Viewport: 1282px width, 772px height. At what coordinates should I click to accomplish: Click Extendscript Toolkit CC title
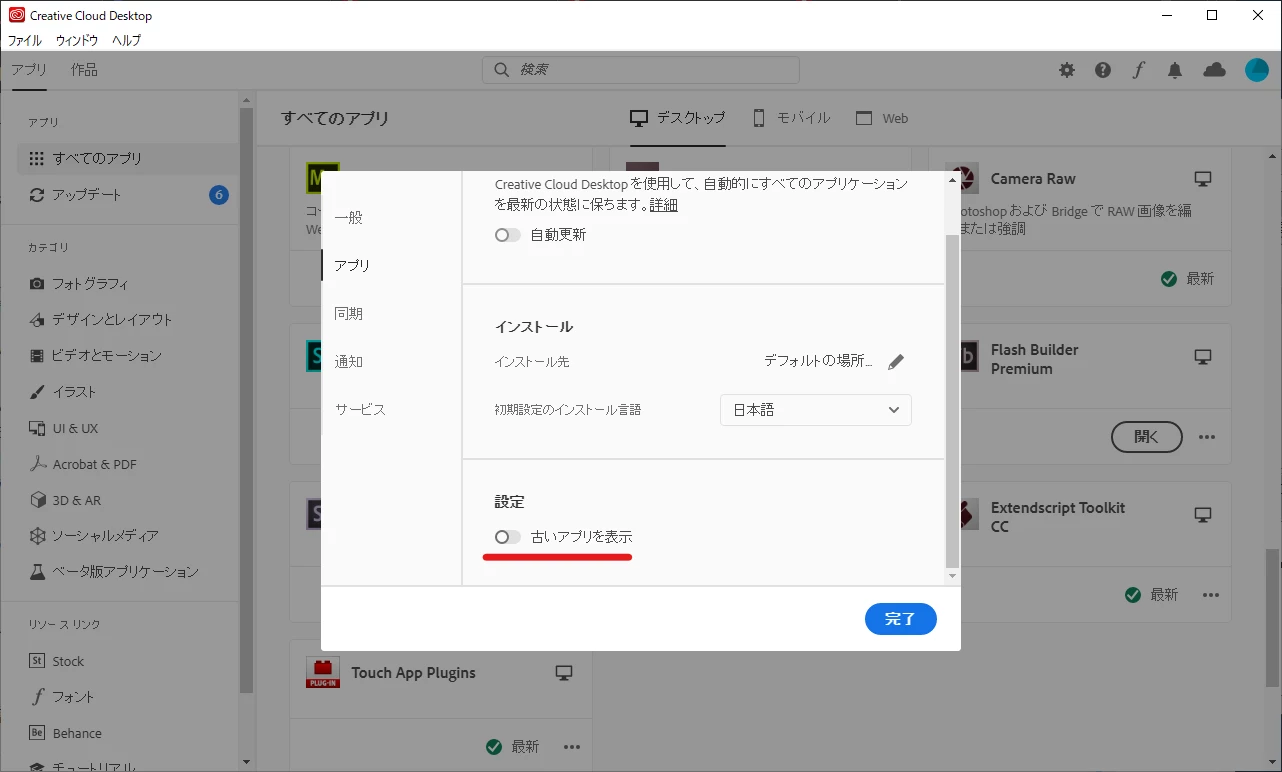point(1058,517)
